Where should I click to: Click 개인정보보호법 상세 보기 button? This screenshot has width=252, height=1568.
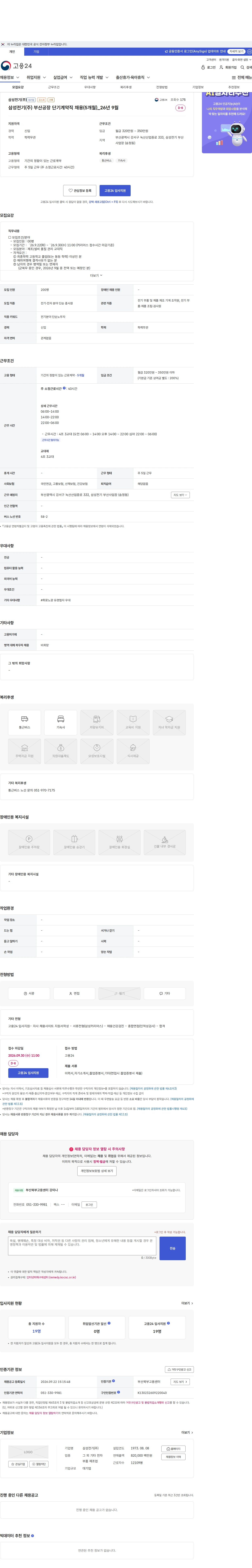click(x=97, y=1171)
